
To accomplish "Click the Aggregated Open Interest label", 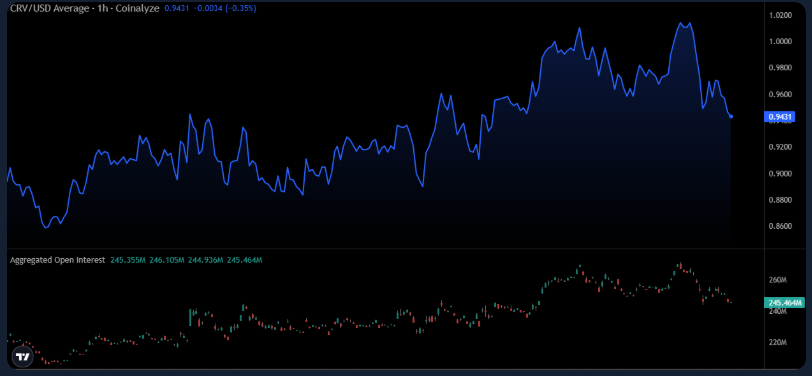I will [x=58, y=260].
